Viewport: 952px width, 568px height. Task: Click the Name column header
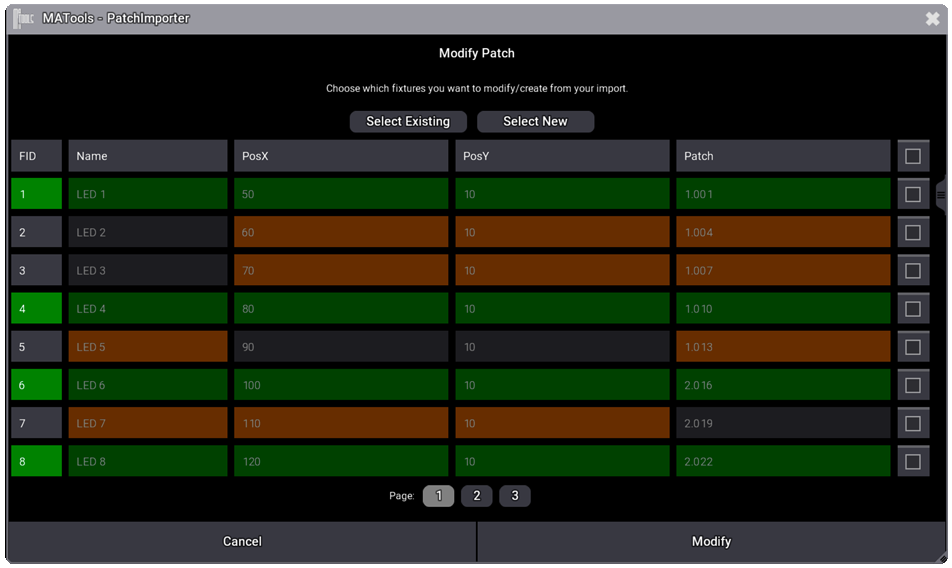tap(148, 157)
